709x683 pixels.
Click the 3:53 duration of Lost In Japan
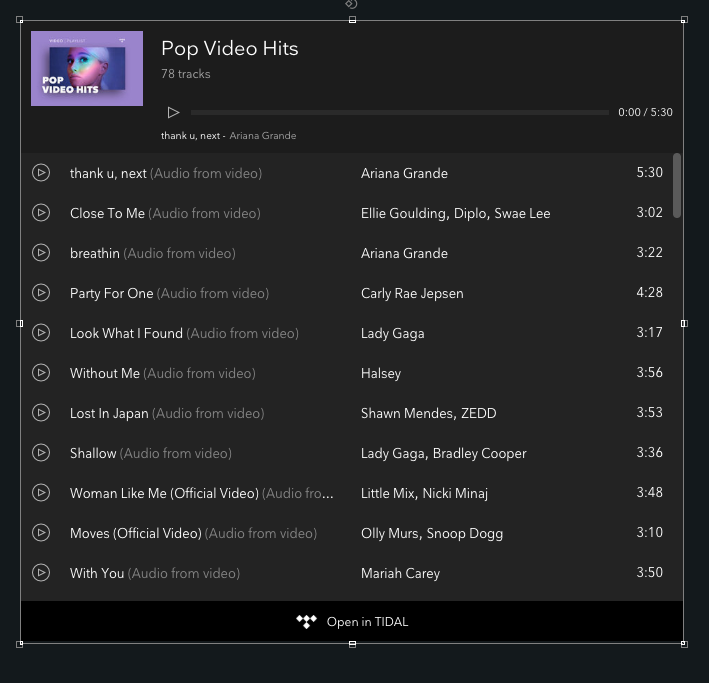tap(649, 412)
